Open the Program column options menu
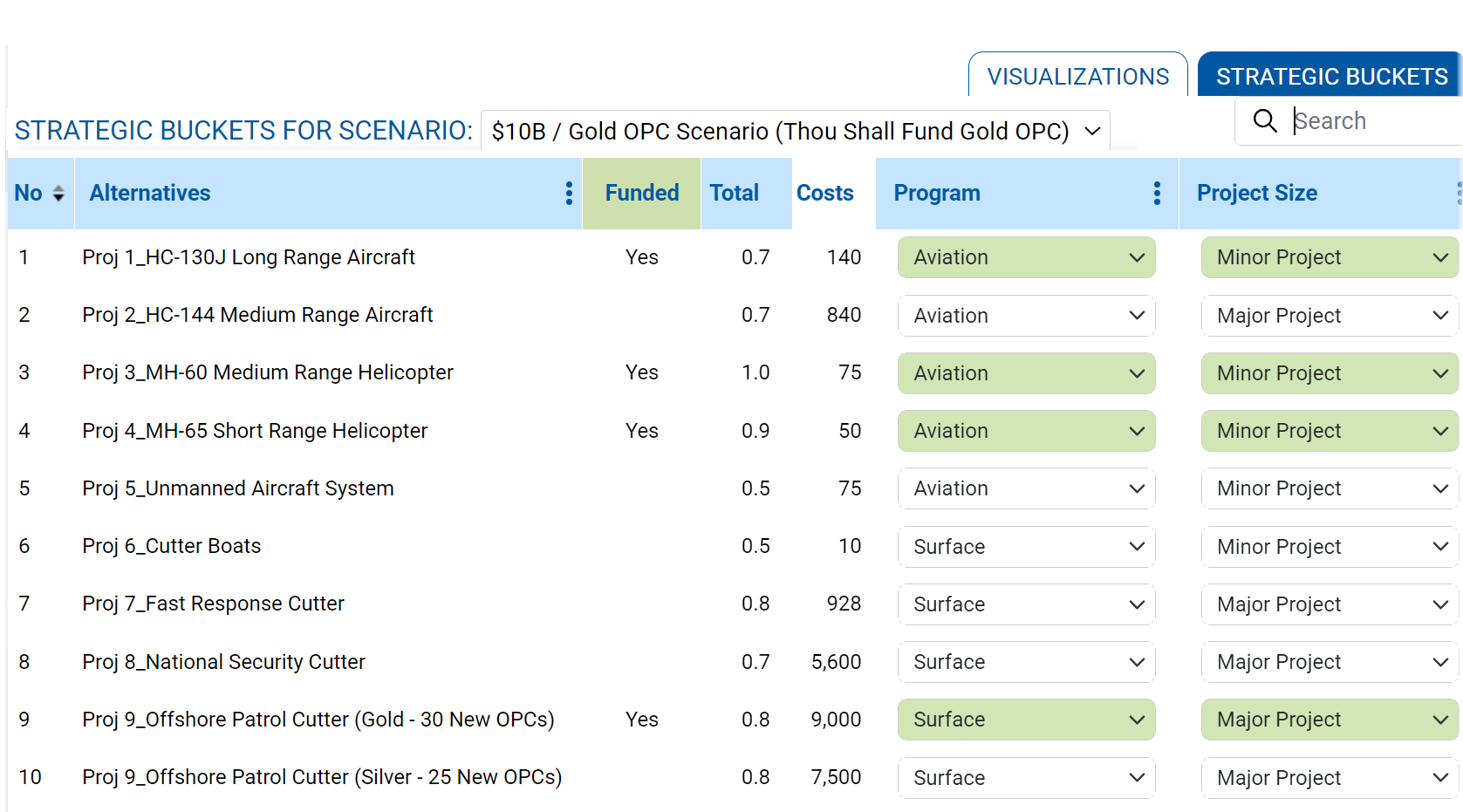 pyautogui.click(x=1157, y=194)
